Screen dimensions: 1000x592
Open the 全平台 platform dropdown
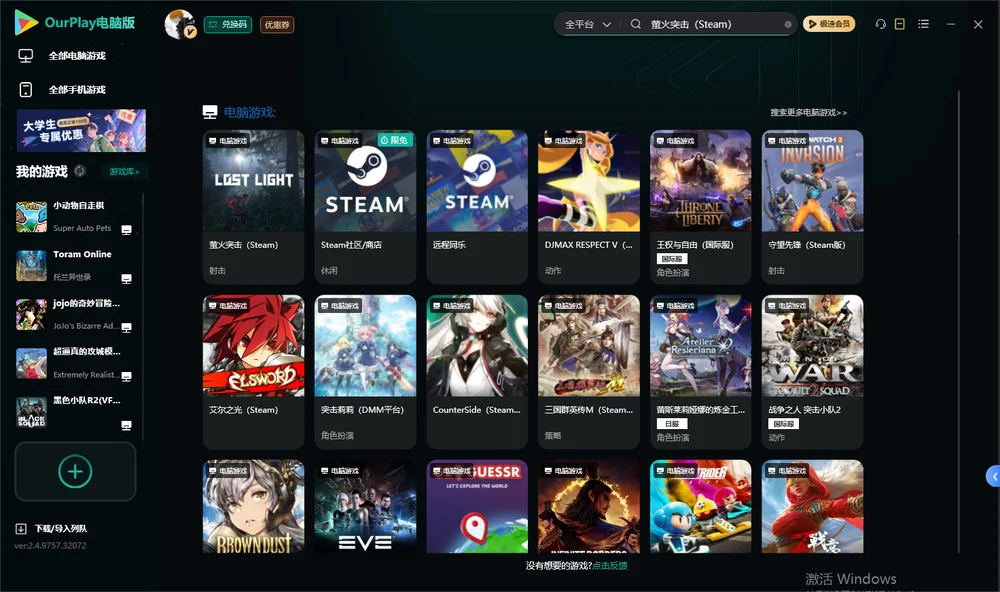587,24
